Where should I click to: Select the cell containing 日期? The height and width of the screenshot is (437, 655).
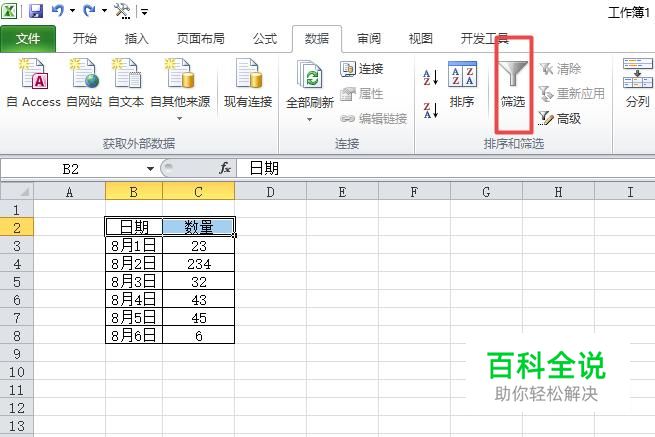click(134, 227)
